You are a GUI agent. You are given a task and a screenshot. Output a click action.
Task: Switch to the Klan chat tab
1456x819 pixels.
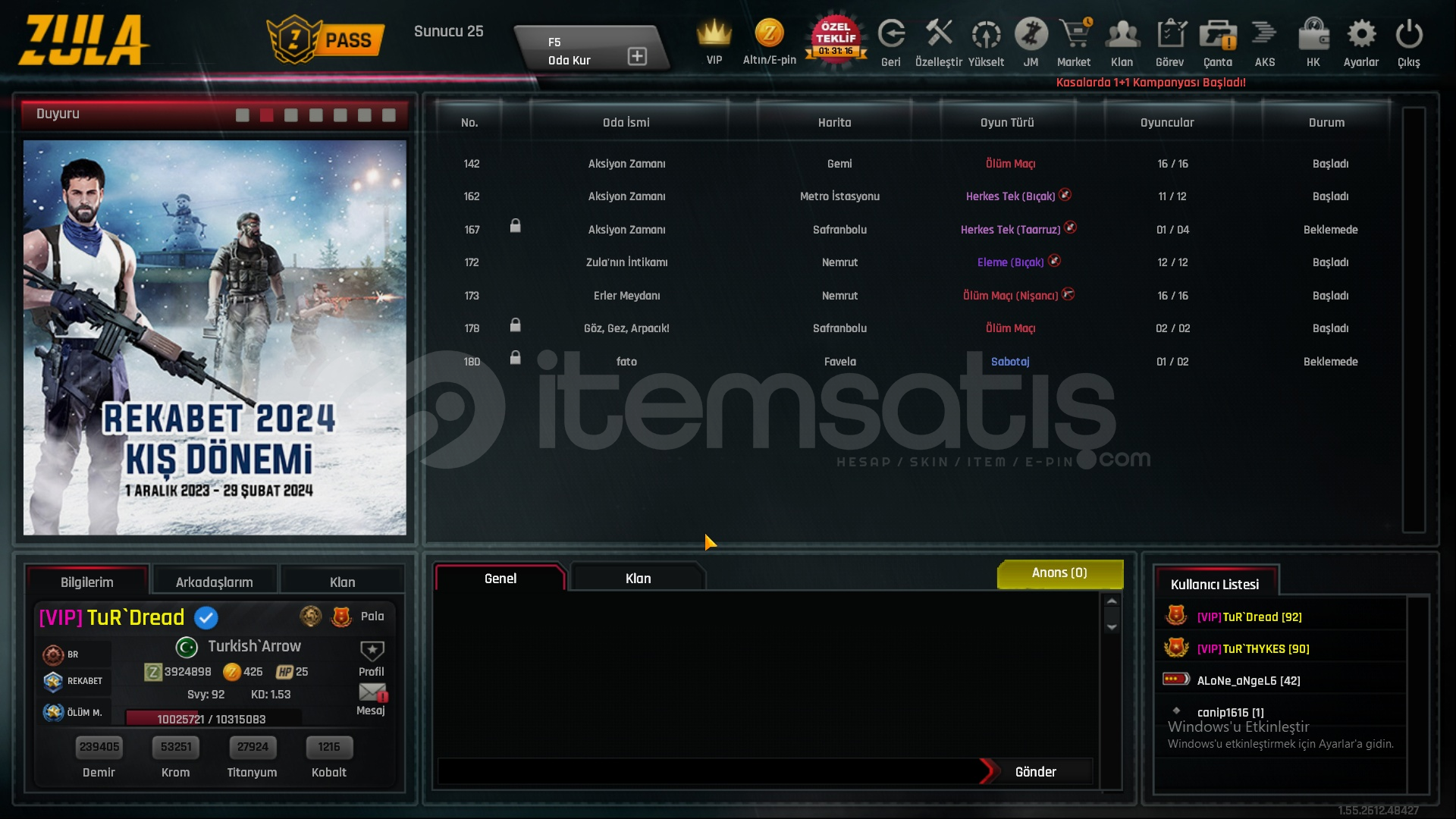pos(638,579)
